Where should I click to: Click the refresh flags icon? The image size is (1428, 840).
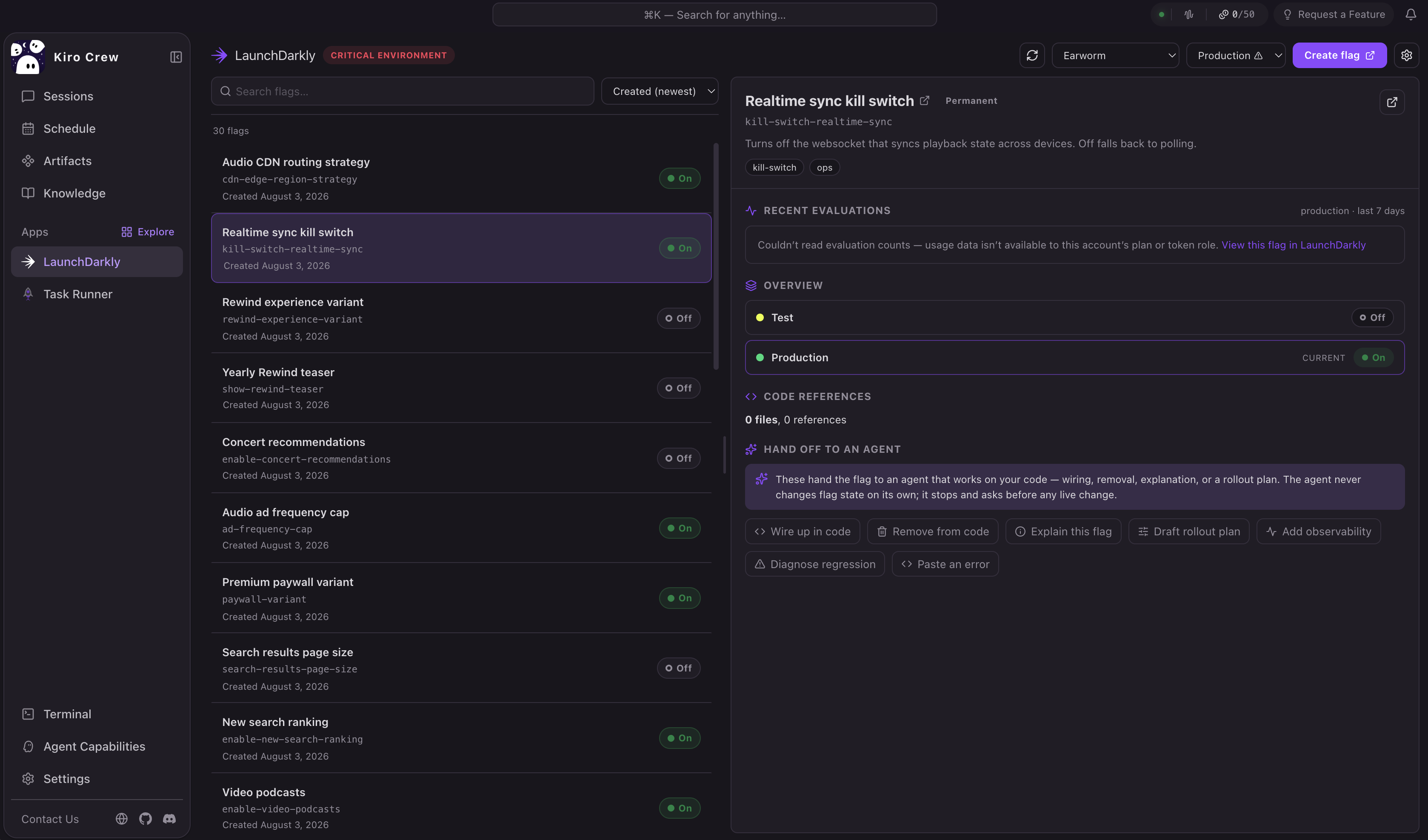point(1032,56)
